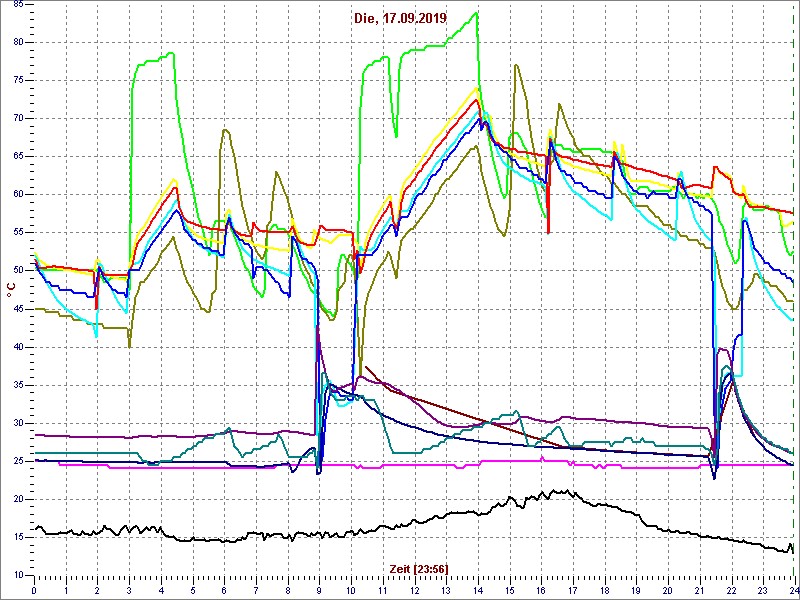This screenshot has height=600, width=800.
Task: Click hour 13 on the time axis
Action: point(445,591)
